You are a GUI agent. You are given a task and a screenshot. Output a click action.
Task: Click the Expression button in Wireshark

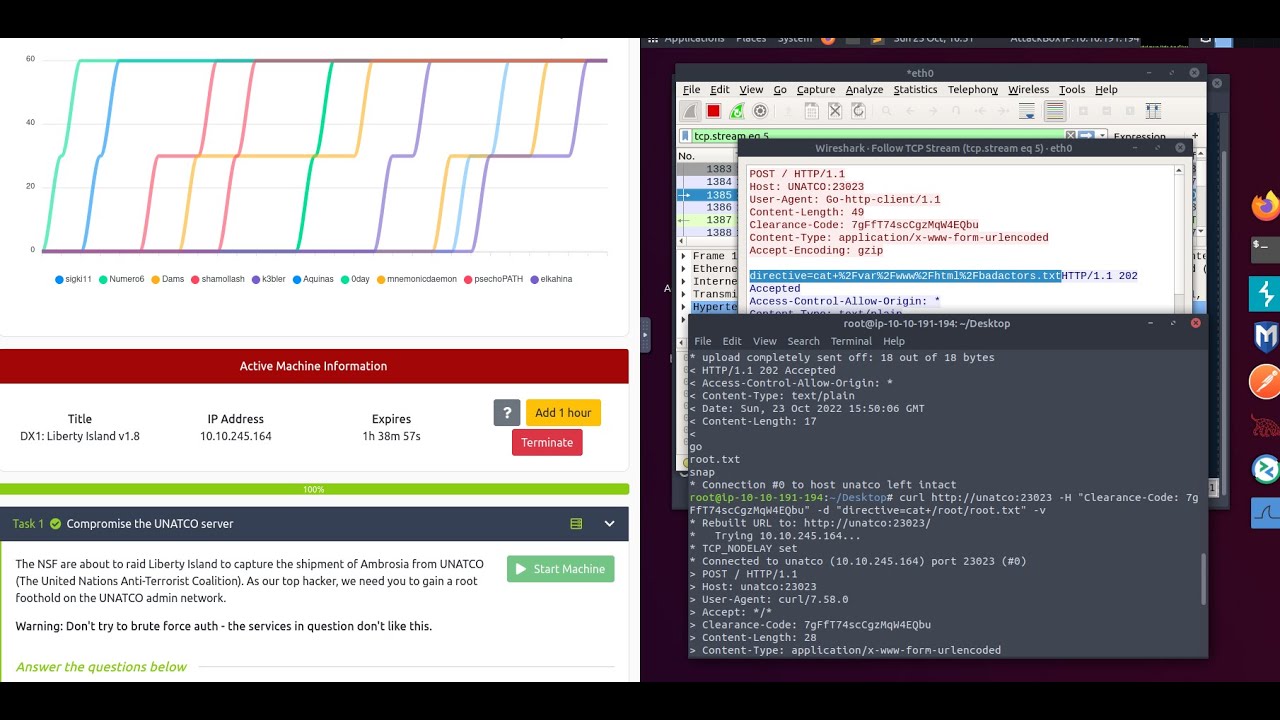pos(1140,137)
